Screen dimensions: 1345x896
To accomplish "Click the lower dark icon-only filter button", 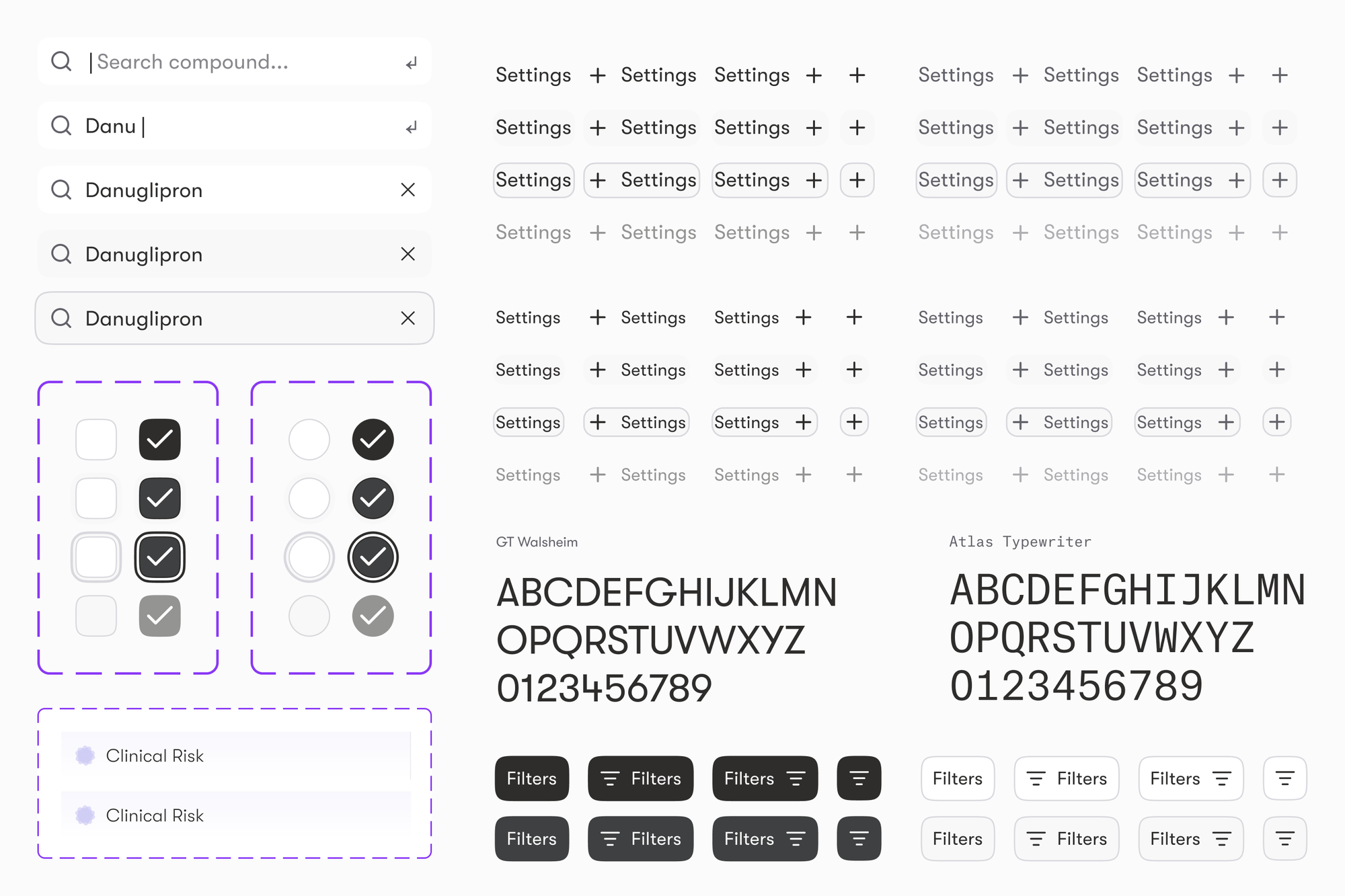I will 859,839.
